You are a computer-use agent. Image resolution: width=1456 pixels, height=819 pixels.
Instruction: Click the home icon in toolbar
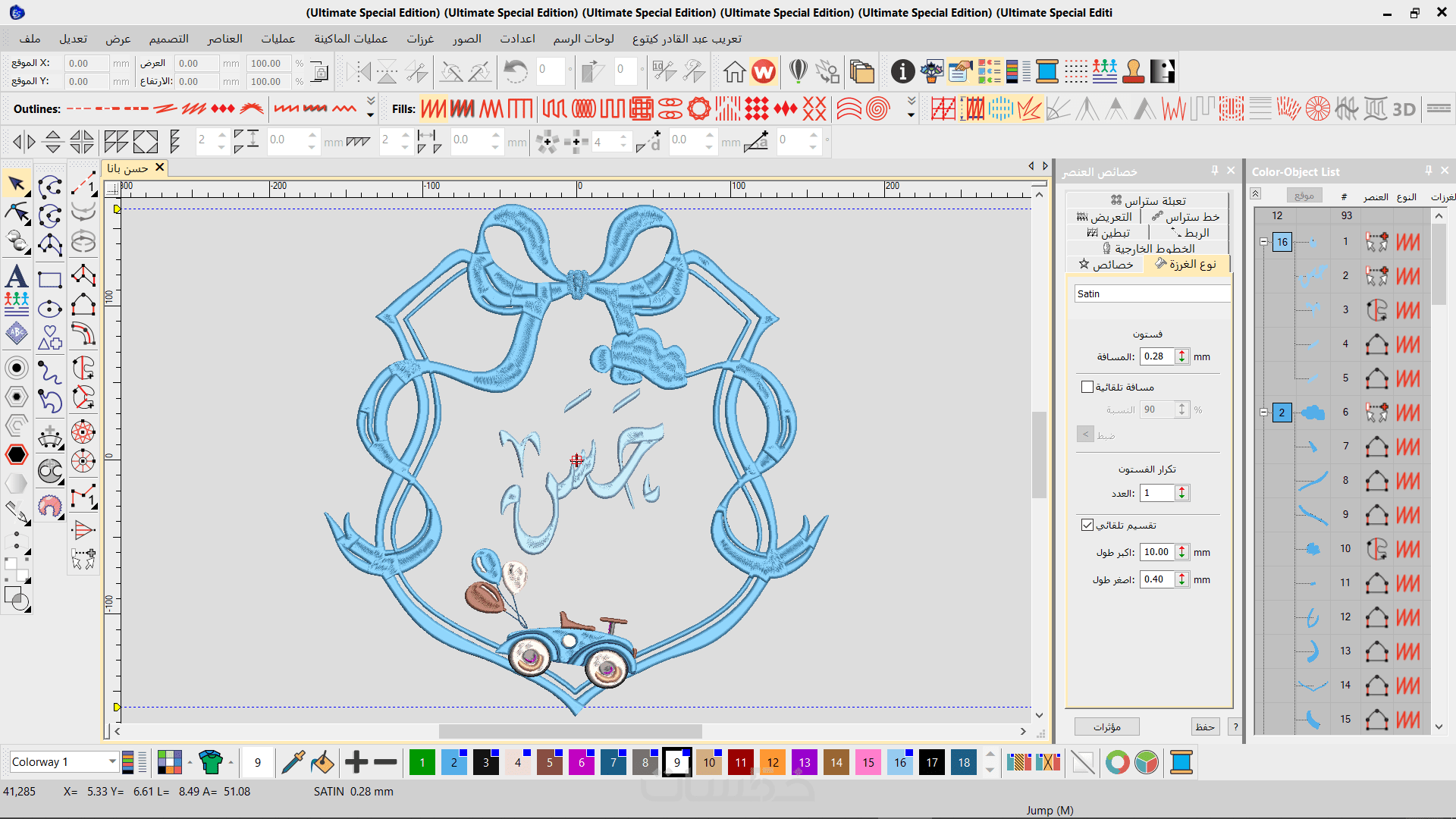coord(734,71)
